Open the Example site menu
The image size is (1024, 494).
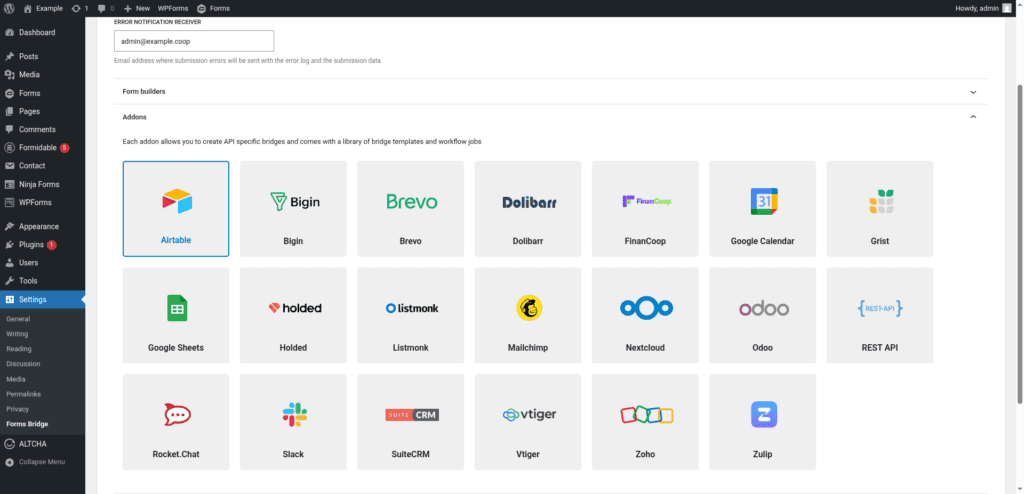point(43,8)
